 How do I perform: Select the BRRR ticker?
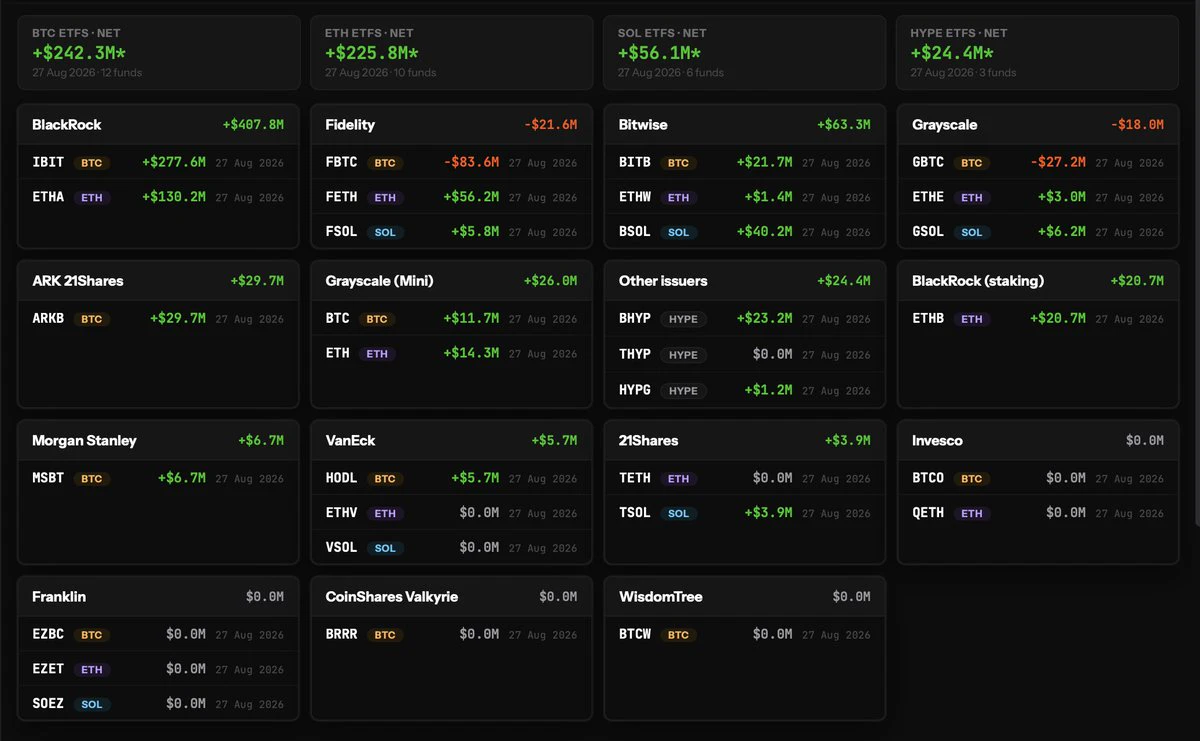[341, 634]
